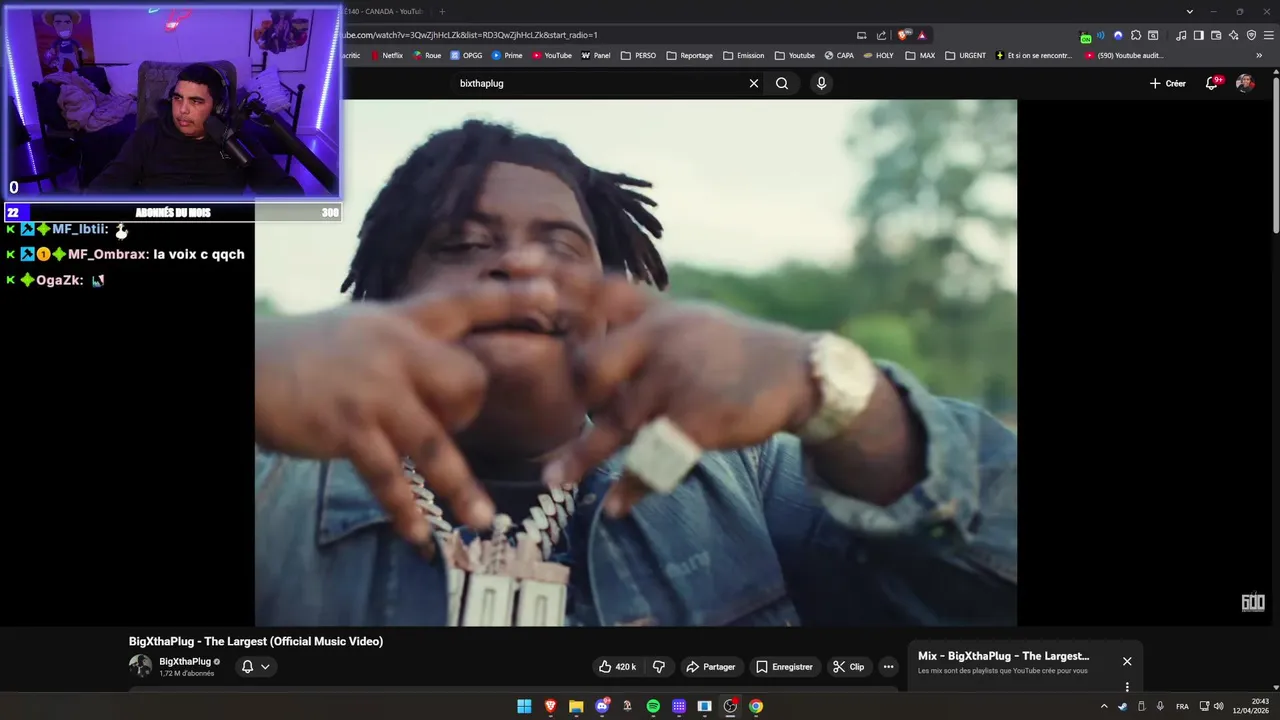The width and height of the screenshot is (1280, 720).
Task: Expand the hidden bookmarks overflow chevron
Action: pos(1259,56)
